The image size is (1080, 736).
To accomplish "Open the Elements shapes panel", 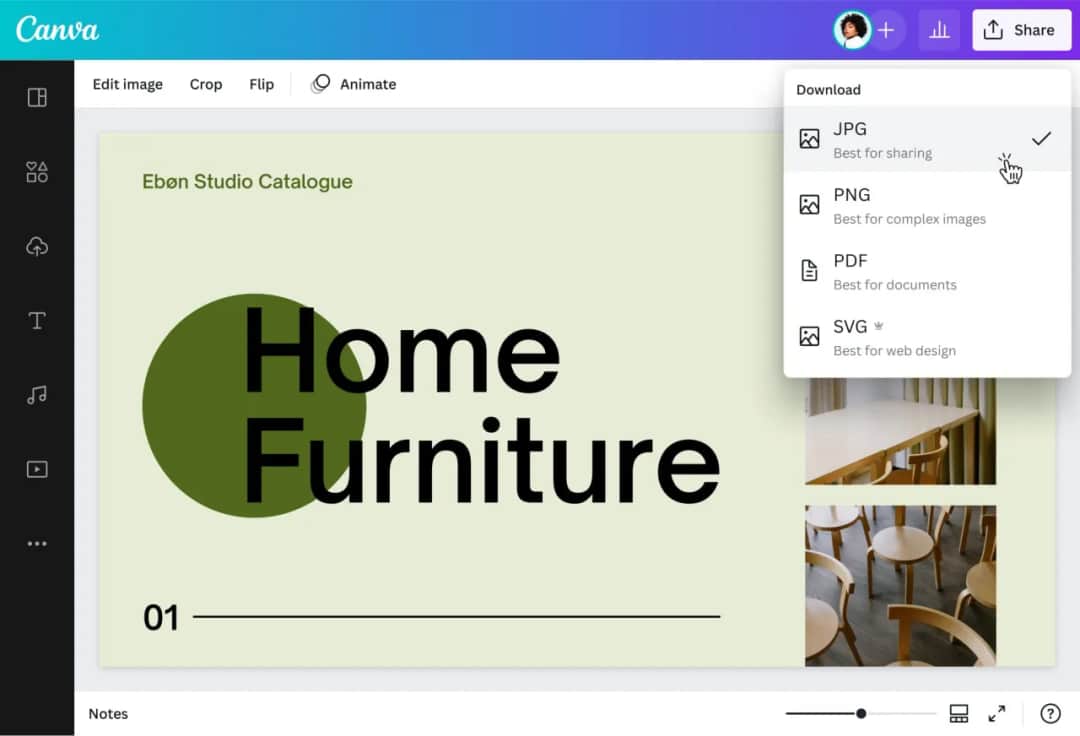I will [x=37, y=172].
